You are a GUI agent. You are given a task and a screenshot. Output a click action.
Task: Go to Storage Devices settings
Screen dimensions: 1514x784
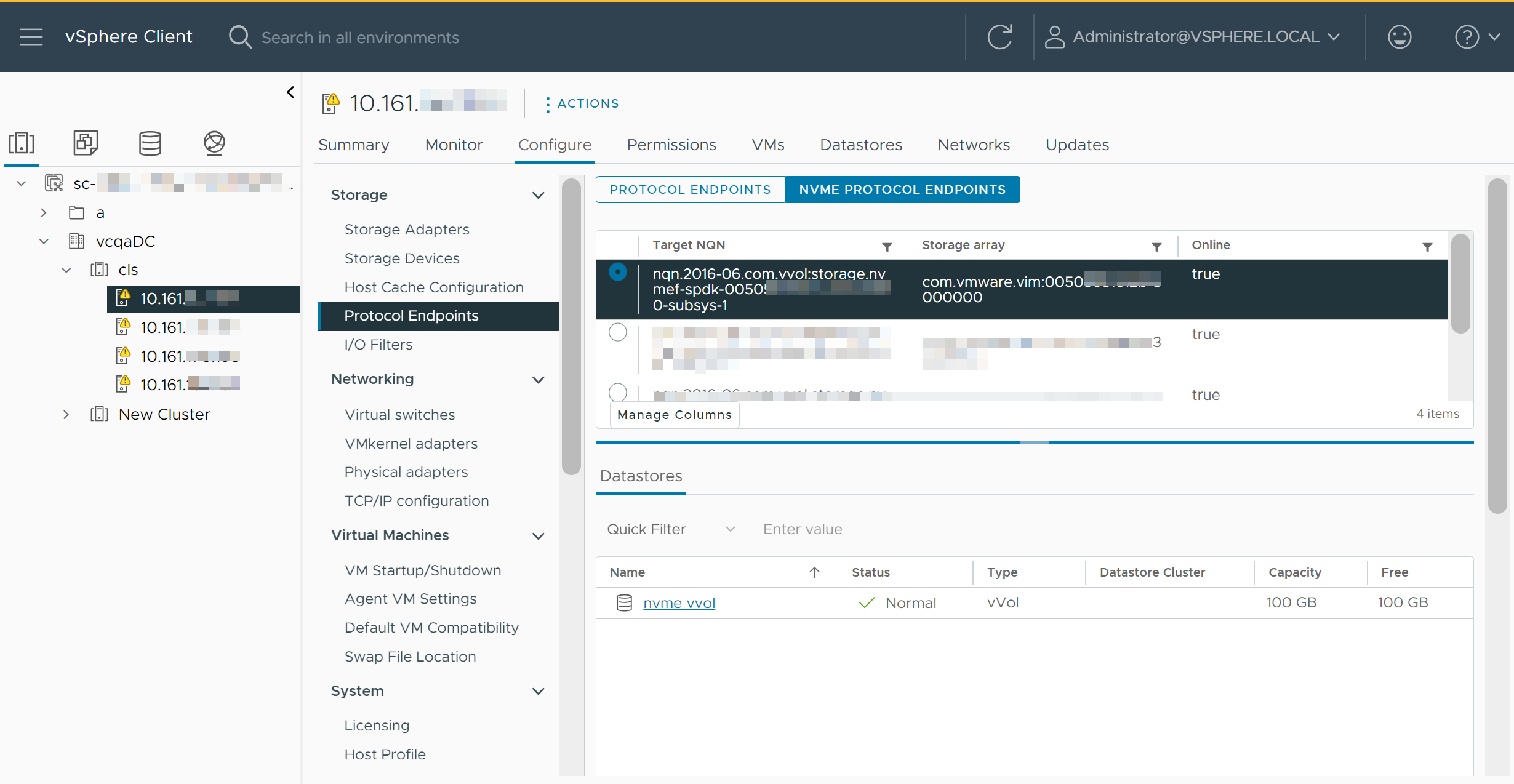[401, 258]
